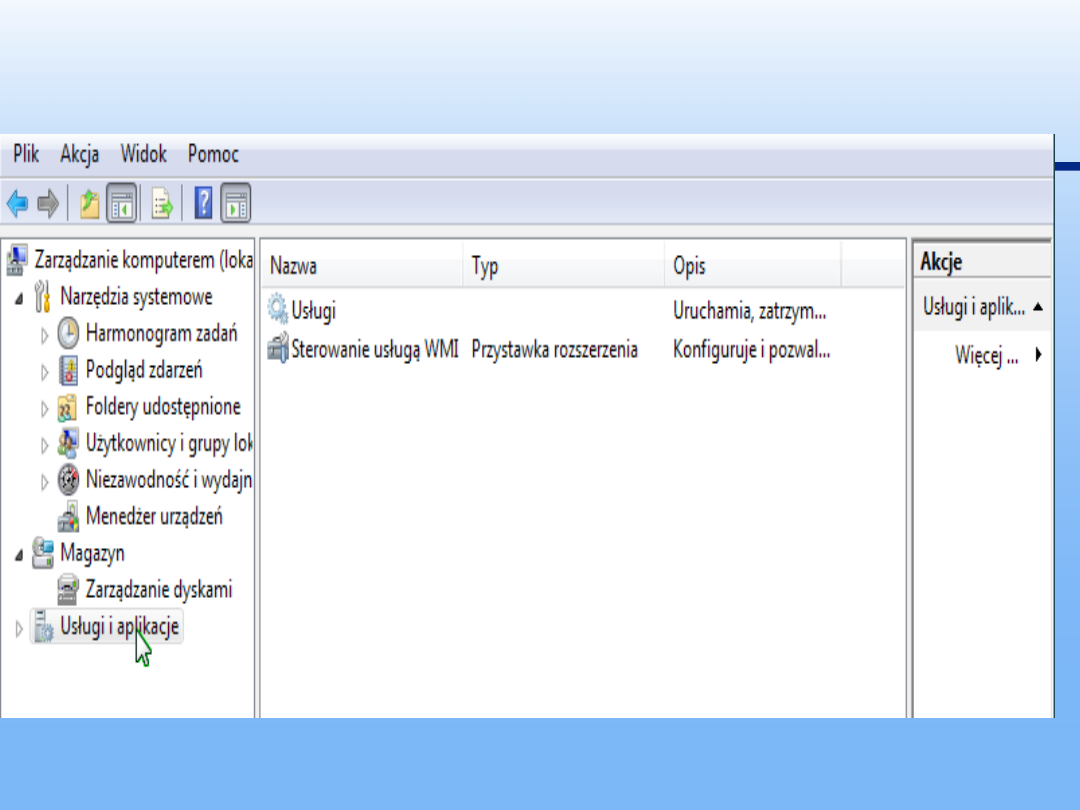Expand the Usługi i aplikacje tree node
1080x810 pixels.
pos(16,628)
